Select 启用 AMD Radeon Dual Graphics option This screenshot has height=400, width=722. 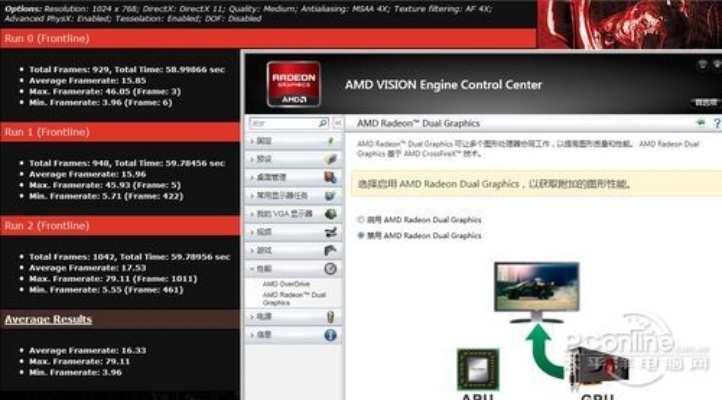coord(361,219)
